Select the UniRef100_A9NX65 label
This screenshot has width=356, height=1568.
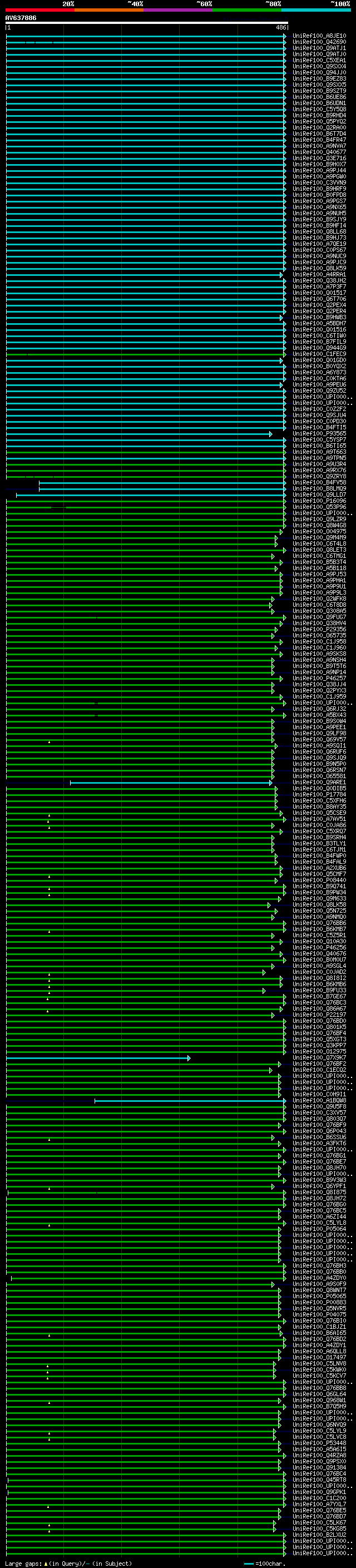pos(319,207)
